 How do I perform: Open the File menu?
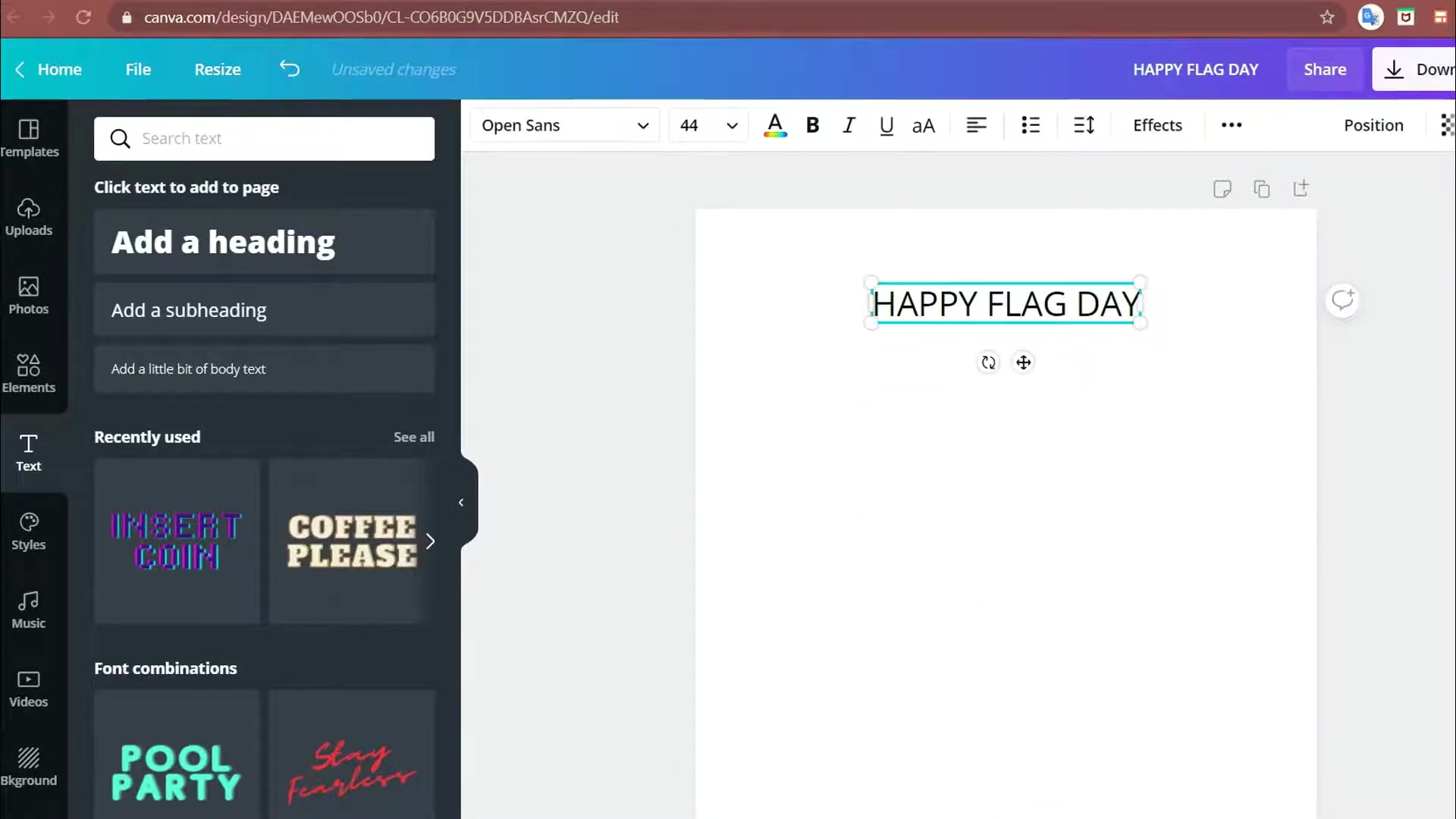[138, 69]
